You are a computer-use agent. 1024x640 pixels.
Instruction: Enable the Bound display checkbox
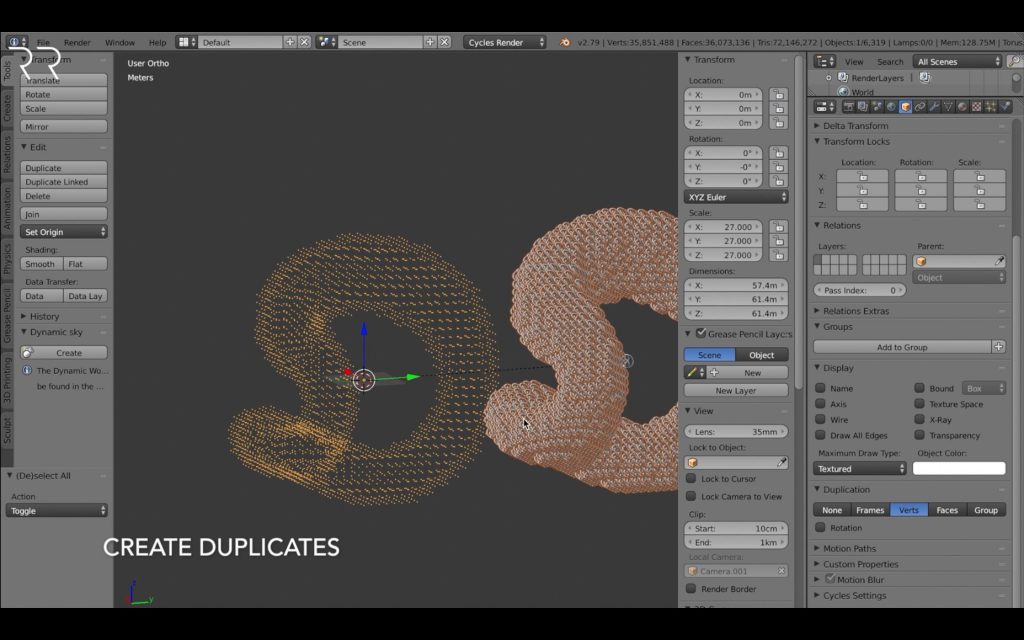coord(920,388)
